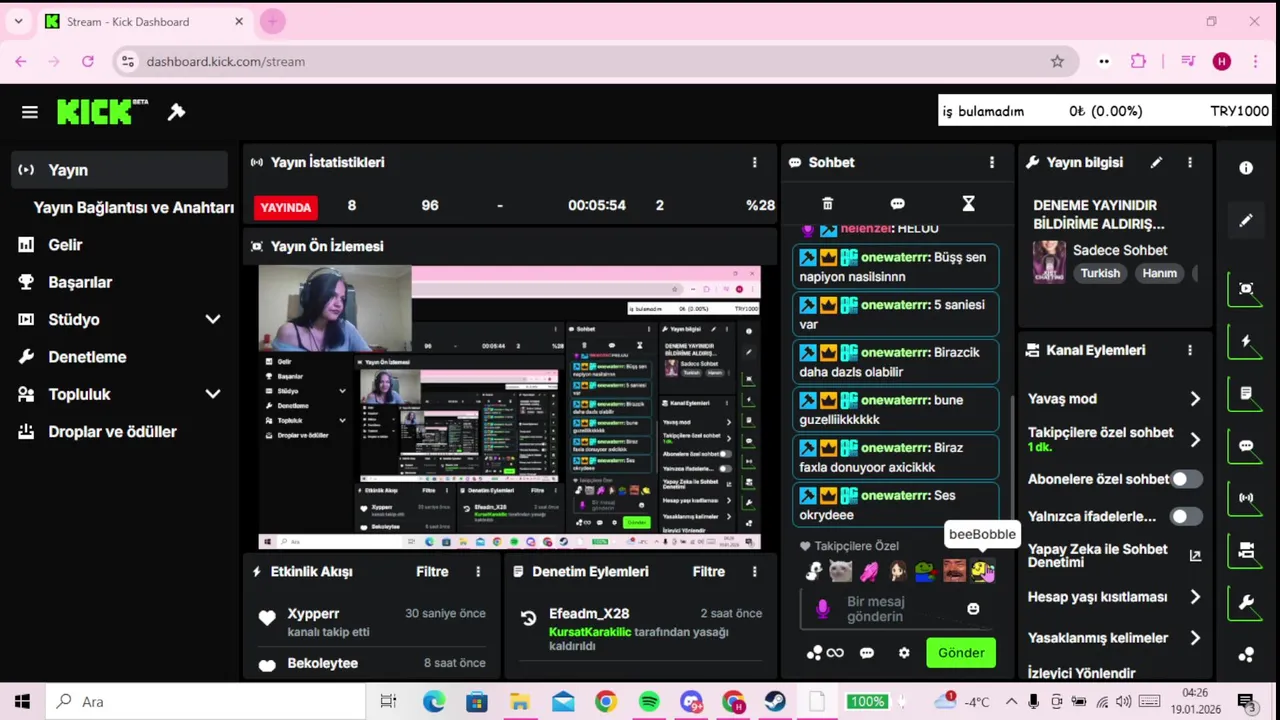Open the Etkinlik Akışı three-dot menu
Viewport: 1280px width, 720px height.
tap(478, 572)
